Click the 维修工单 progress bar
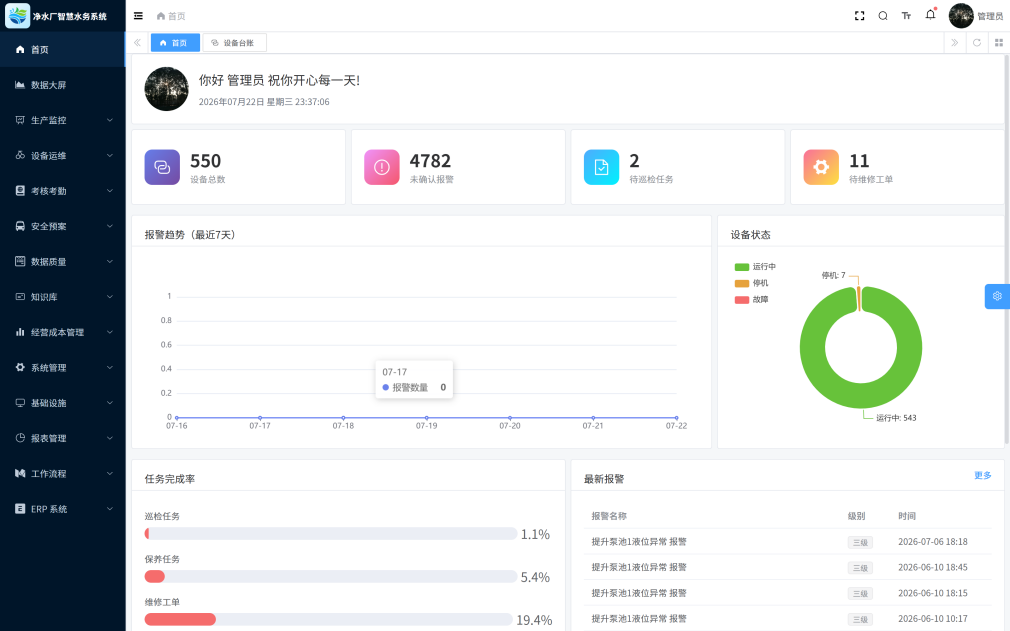Image resolution: width=1010 pixels, height=631 pixels. click(329, 620)
